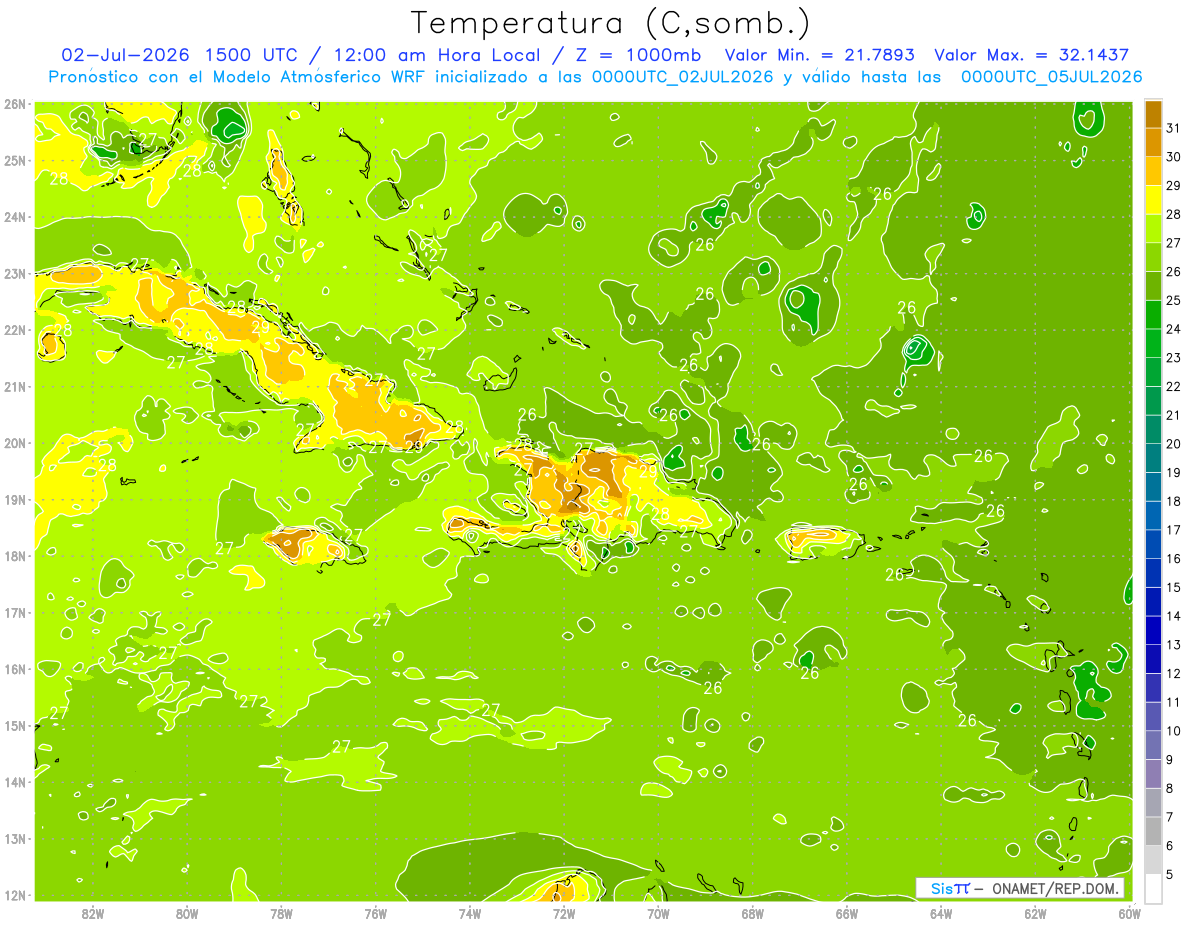Click the legend value label "16"
1200x927 pixels.
point(1174,559)
